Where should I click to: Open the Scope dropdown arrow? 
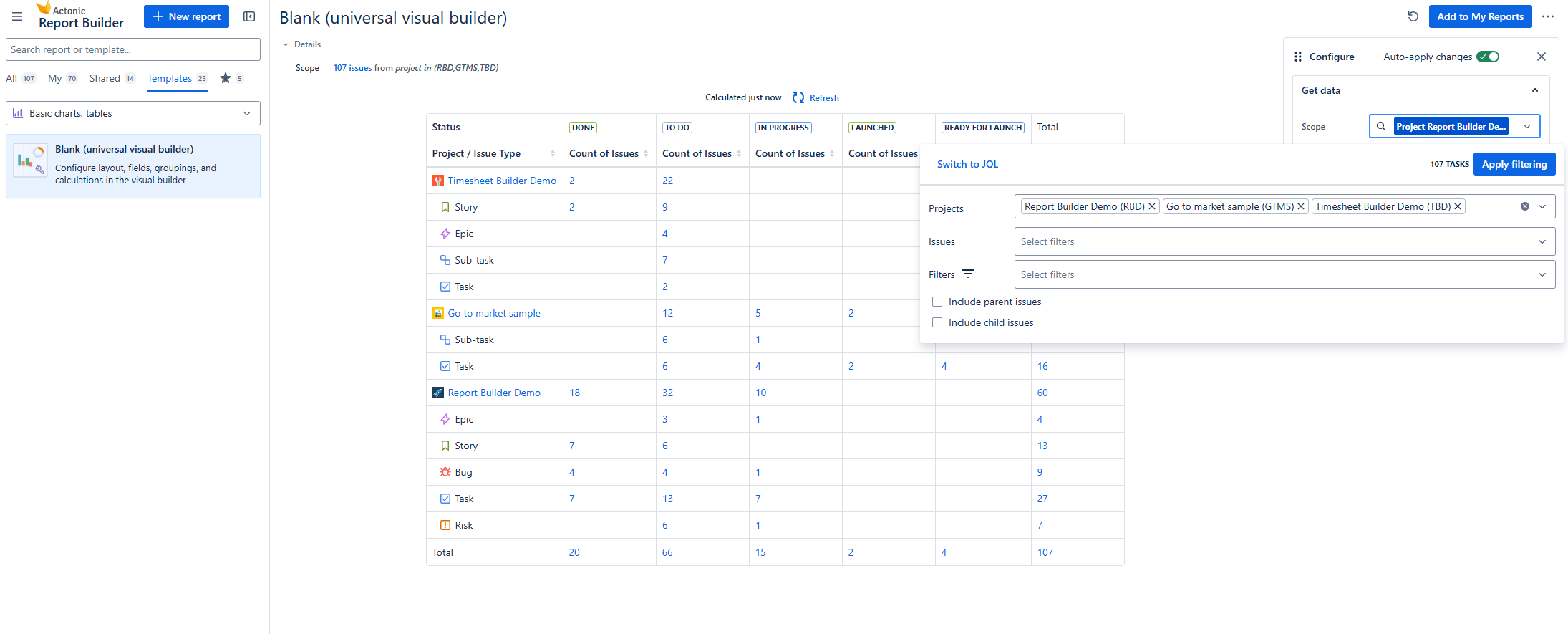[1527, 126]
